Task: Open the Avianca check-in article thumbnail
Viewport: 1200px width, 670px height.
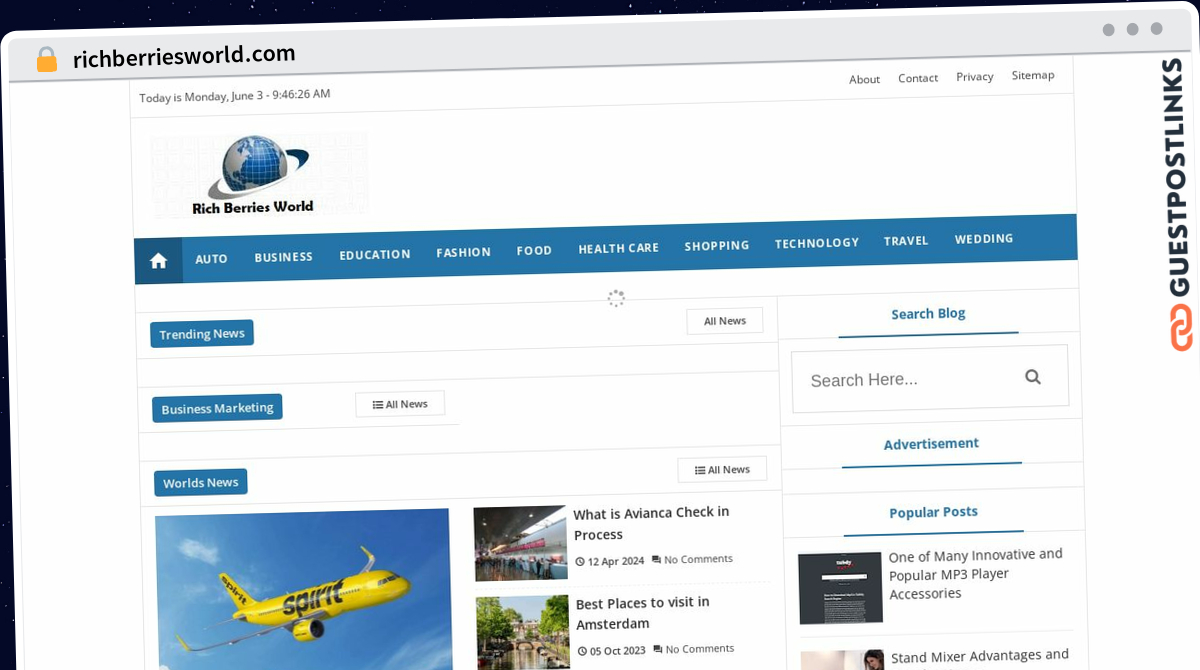Action: click(x=520, y=543)
